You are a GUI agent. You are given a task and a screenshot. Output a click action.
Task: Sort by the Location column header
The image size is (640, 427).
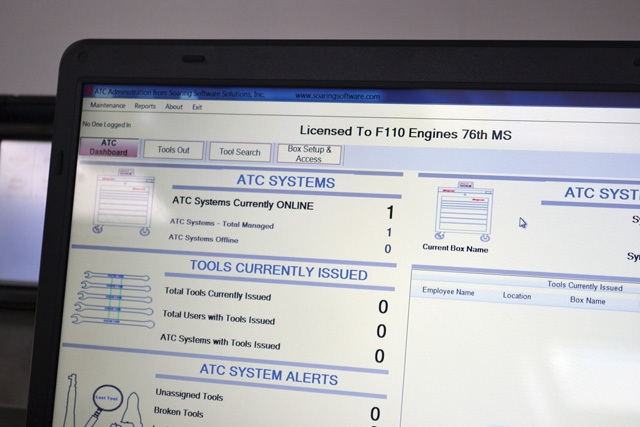[x=517, y=296]
